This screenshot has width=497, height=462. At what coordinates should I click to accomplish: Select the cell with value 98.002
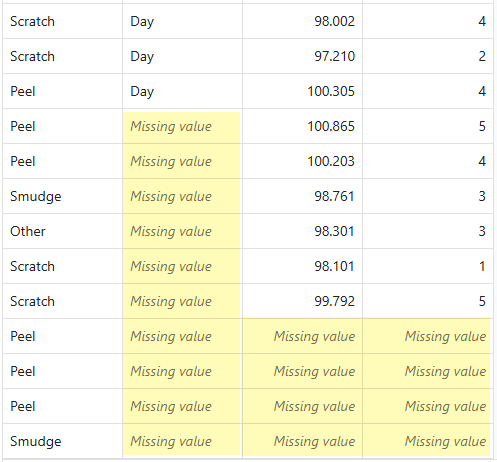pos(302,21)
